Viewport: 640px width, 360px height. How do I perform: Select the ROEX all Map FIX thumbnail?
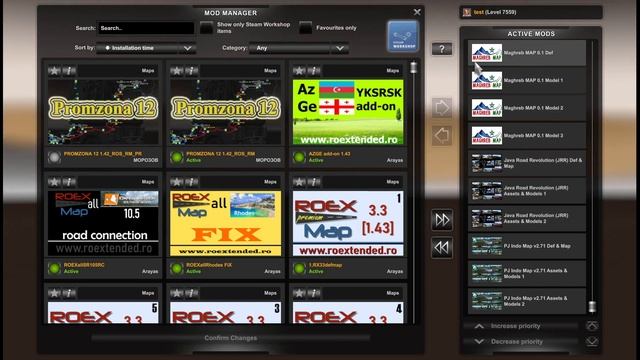pyautogui.click(x=226, y=223)
